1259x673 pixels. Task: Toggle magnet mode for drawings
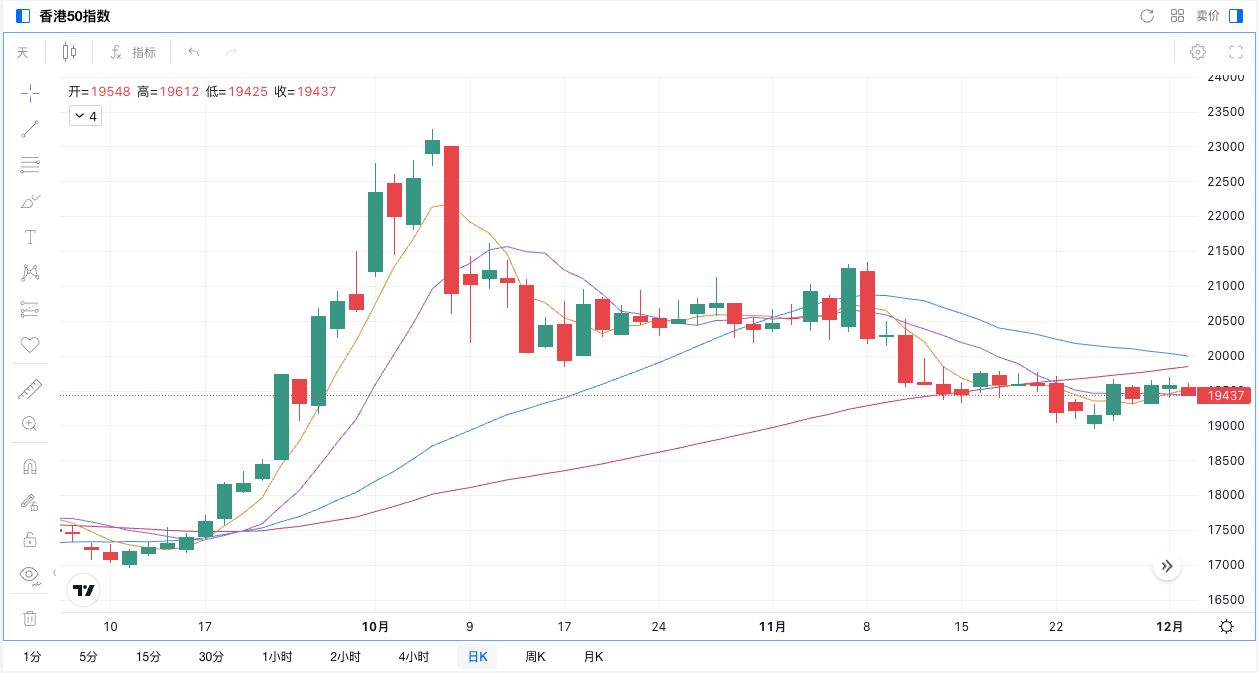[x=30, y=467]
